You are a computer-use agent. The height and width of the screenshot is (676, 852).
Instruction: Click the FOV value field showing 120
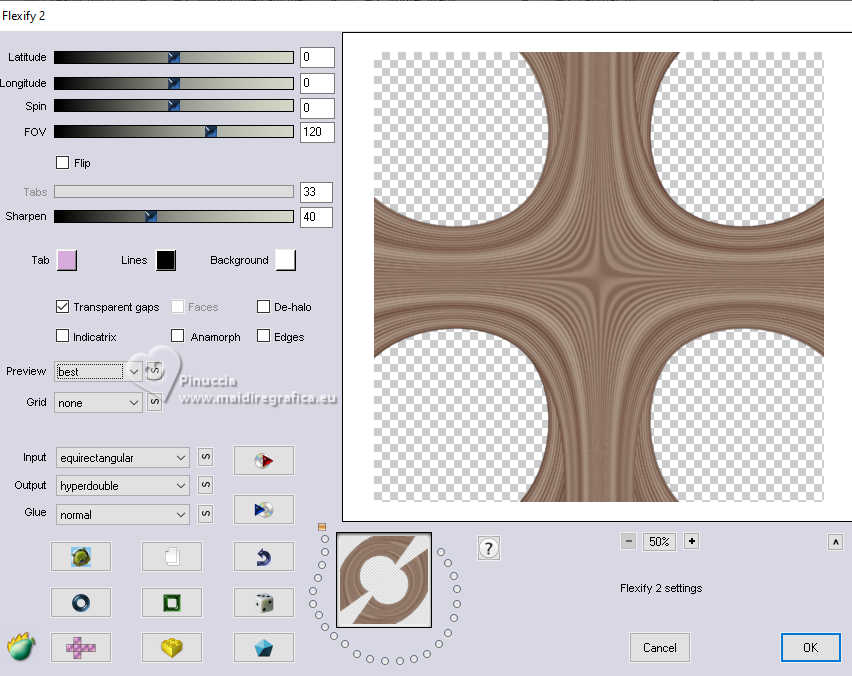coord(317,132)
